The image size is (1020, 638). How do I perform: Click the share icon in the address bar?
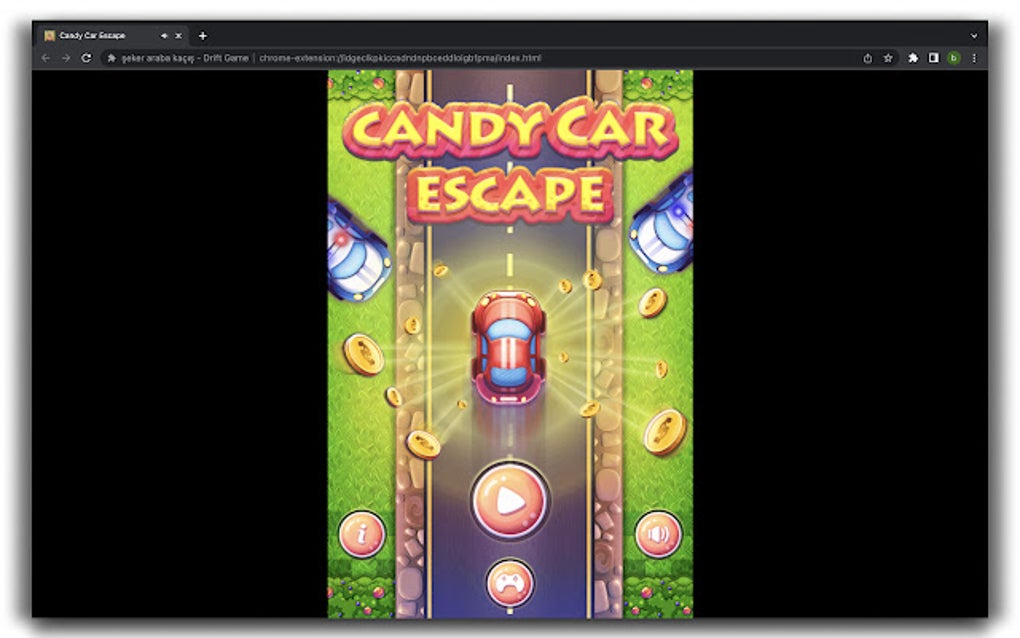click(x=866, y=58)
